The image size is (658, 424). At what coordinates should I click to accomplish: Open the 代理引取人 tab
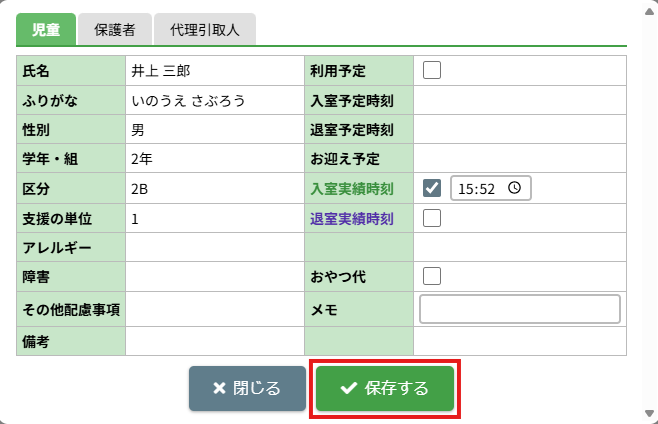click(205, 30)
